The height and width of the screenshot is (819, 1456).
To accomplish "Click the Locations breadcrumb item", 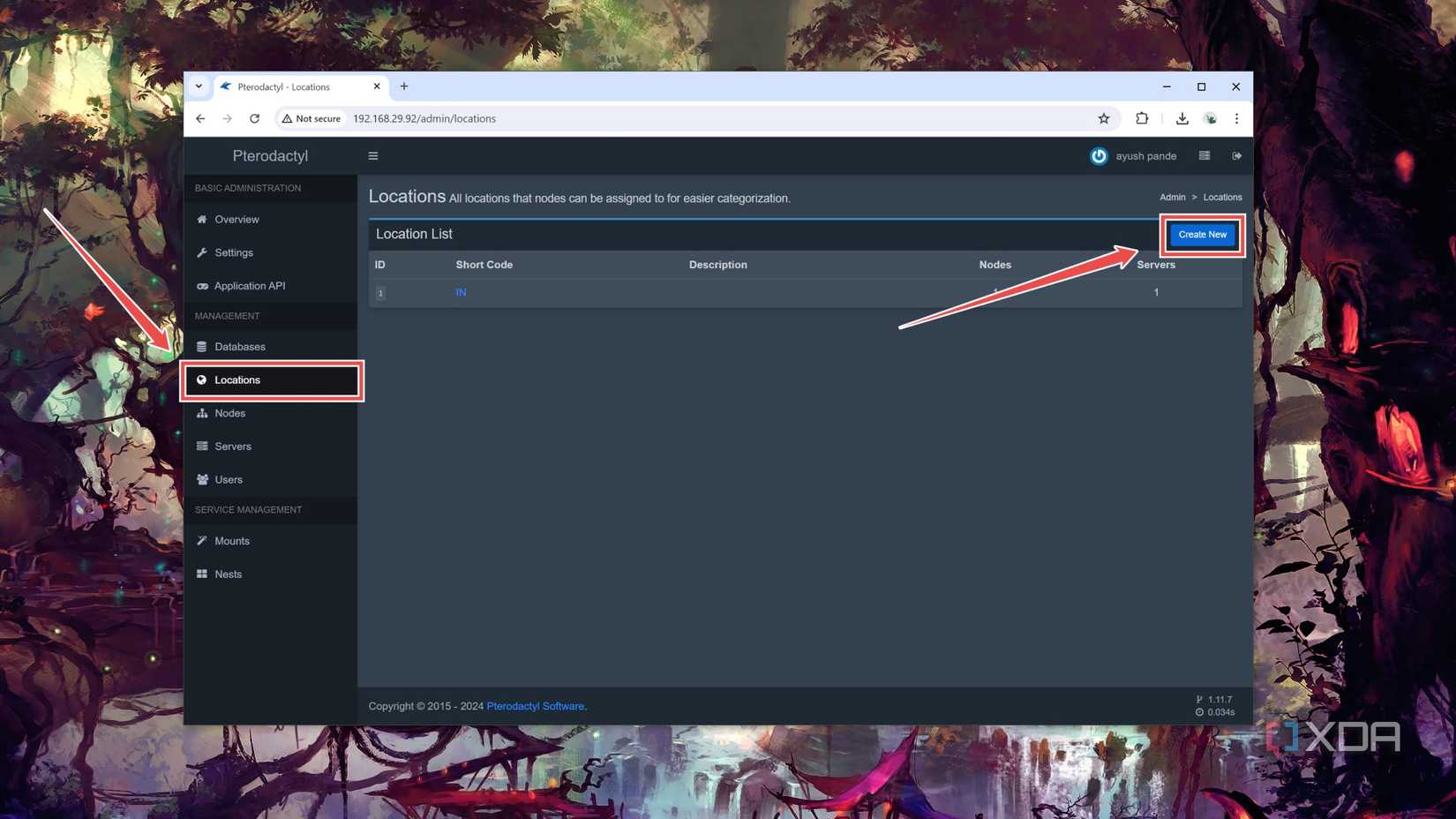I will 1222,198.
